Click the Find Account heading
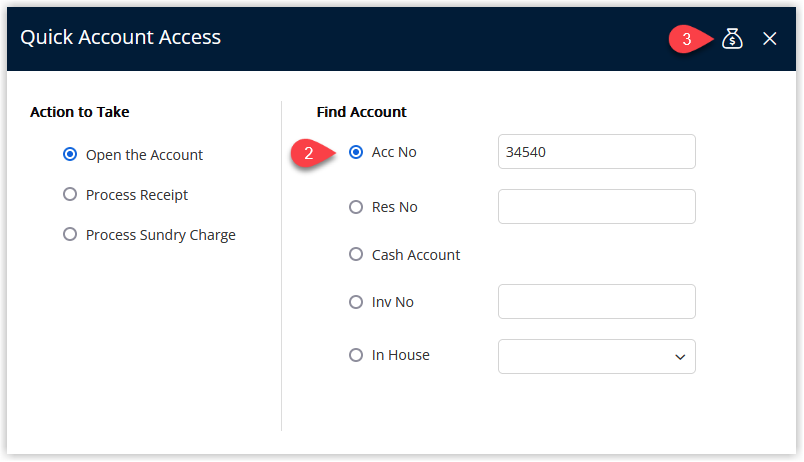Screen dimensions: 804x462 tap(361, 112)
